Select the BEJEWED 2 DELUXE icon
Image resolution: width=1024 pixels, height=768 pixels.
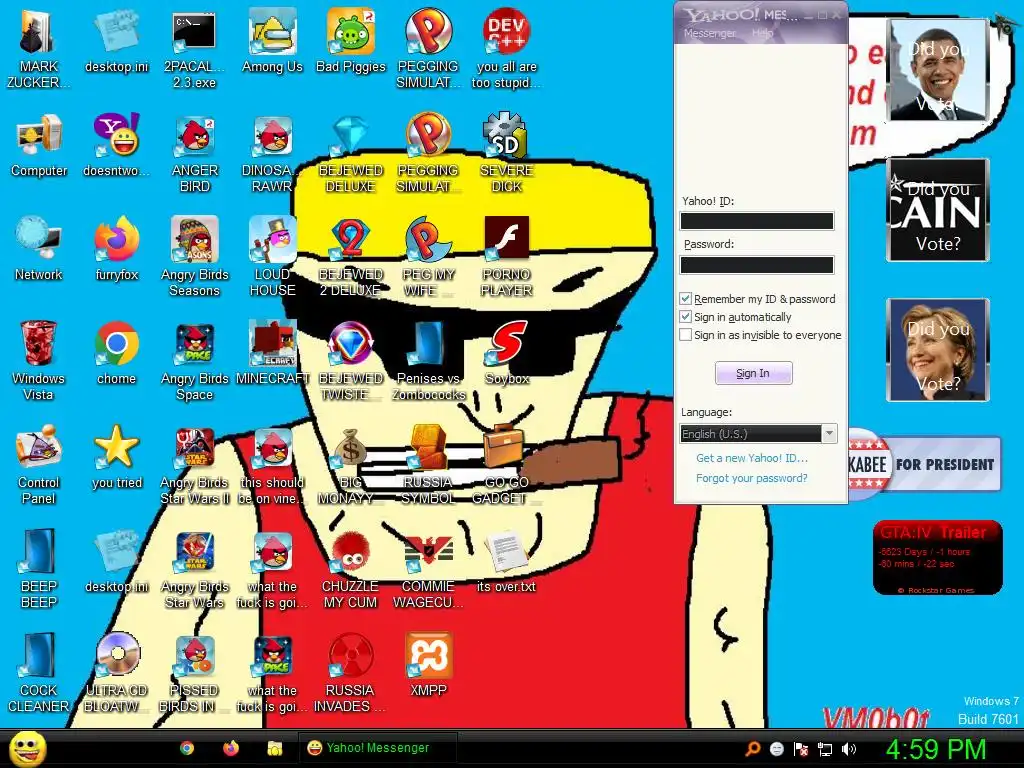click(351, 257)
